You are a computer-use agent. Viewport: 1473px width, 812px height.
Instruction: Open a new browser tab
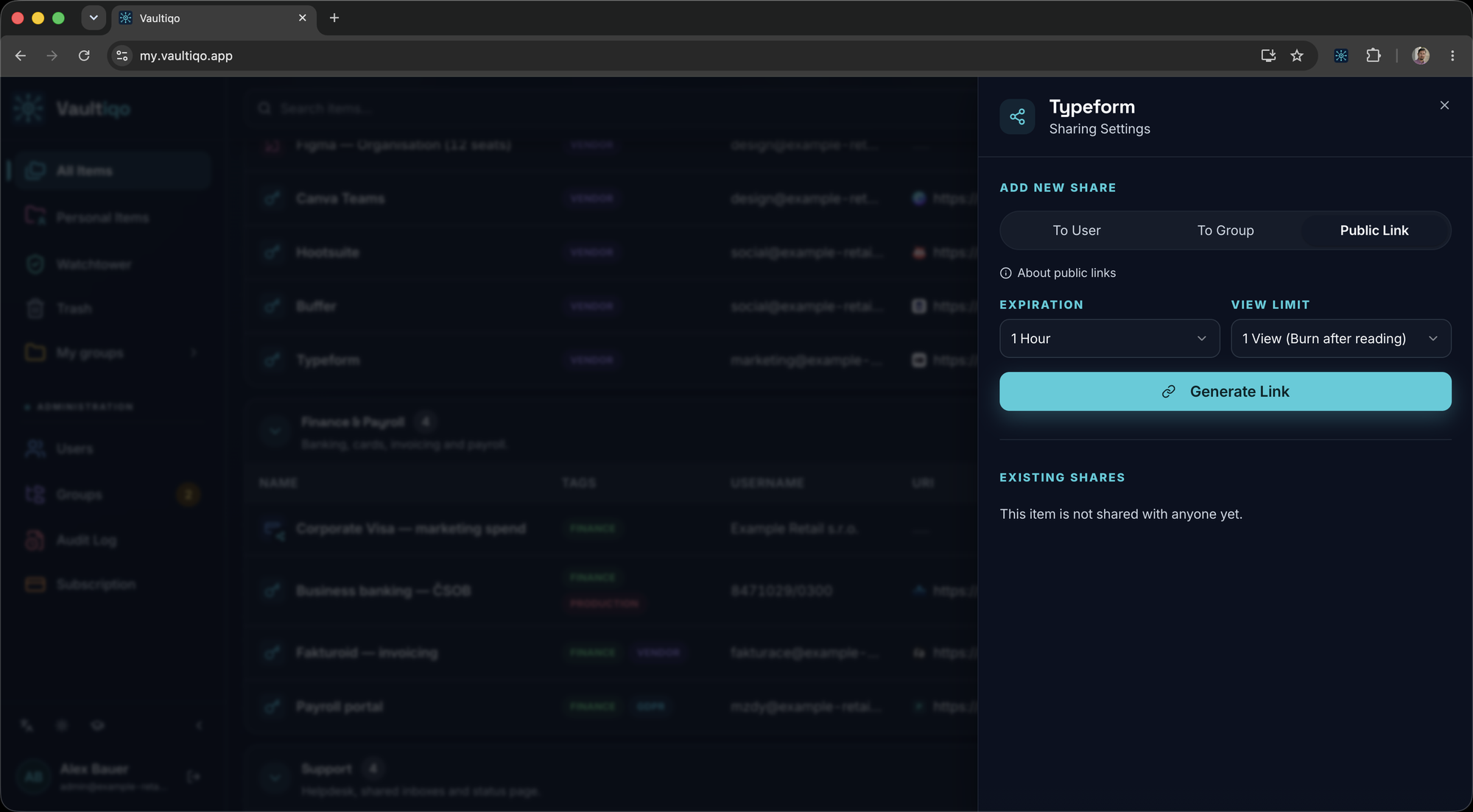[334, 18]
